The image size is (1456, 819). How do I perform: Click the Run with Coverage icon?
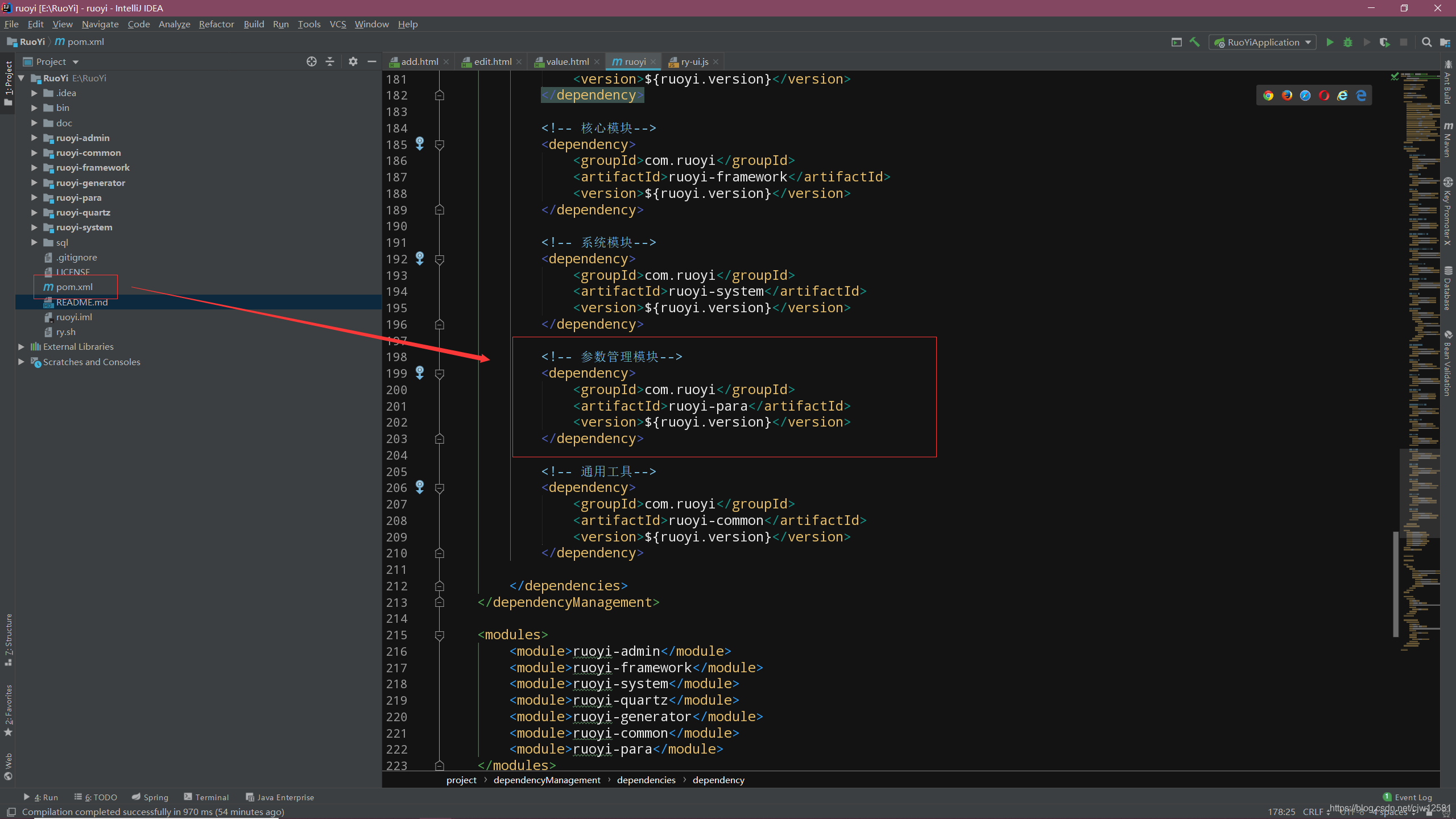[1385, 42]
